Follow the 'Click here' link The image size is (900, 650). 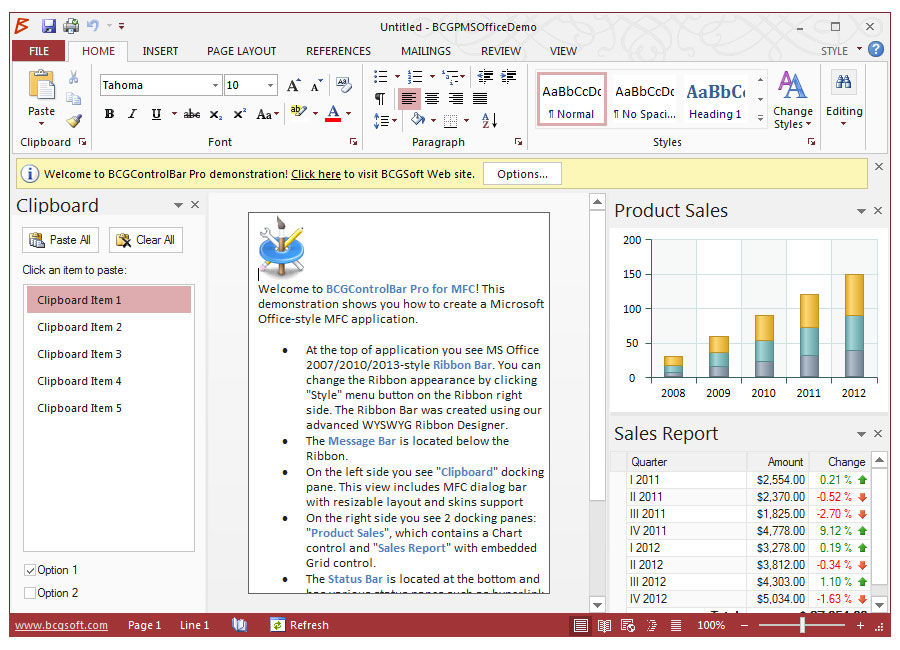[x=316, y=174]
